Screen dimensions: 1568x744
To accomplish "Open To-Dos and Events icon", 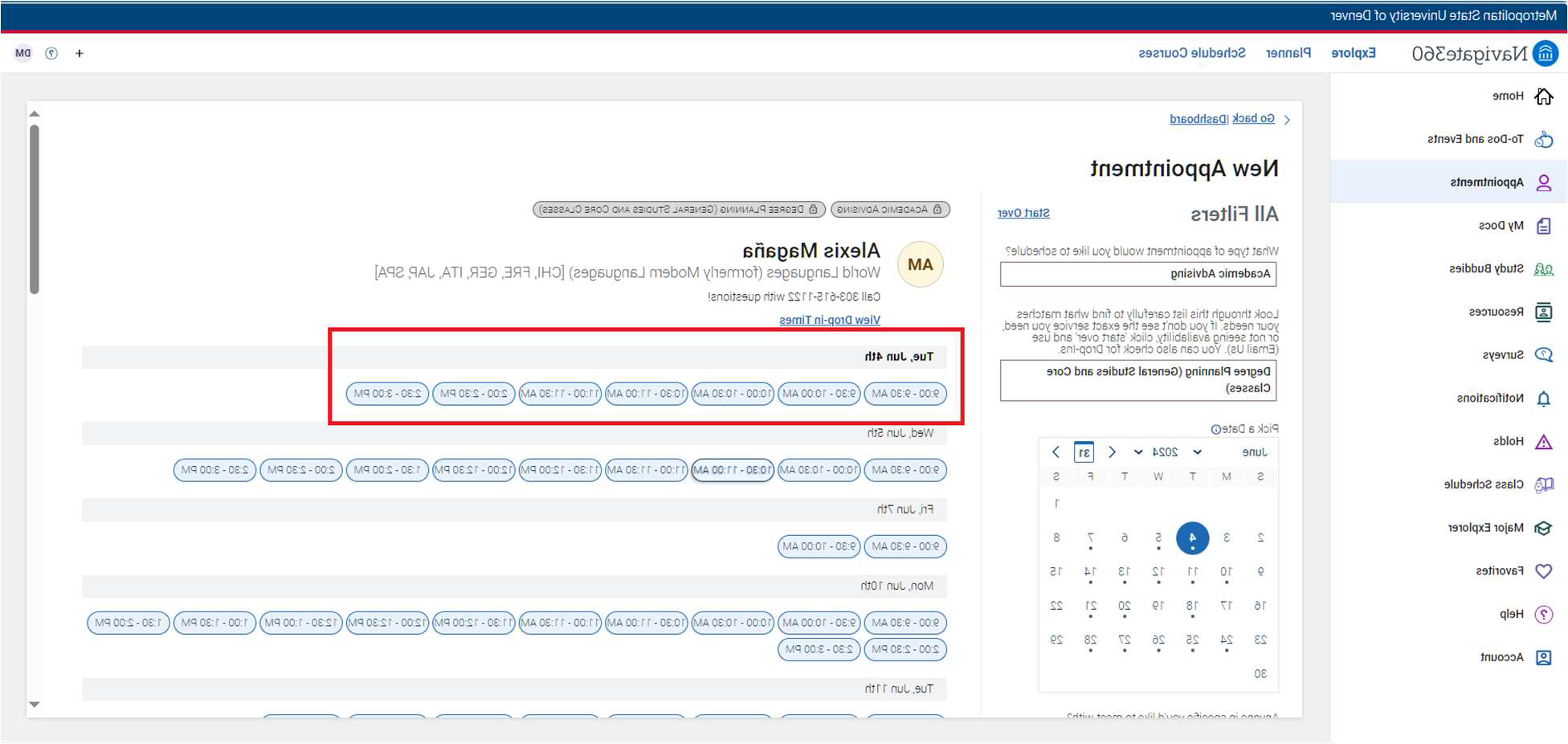I will [x=1544, y=140].
